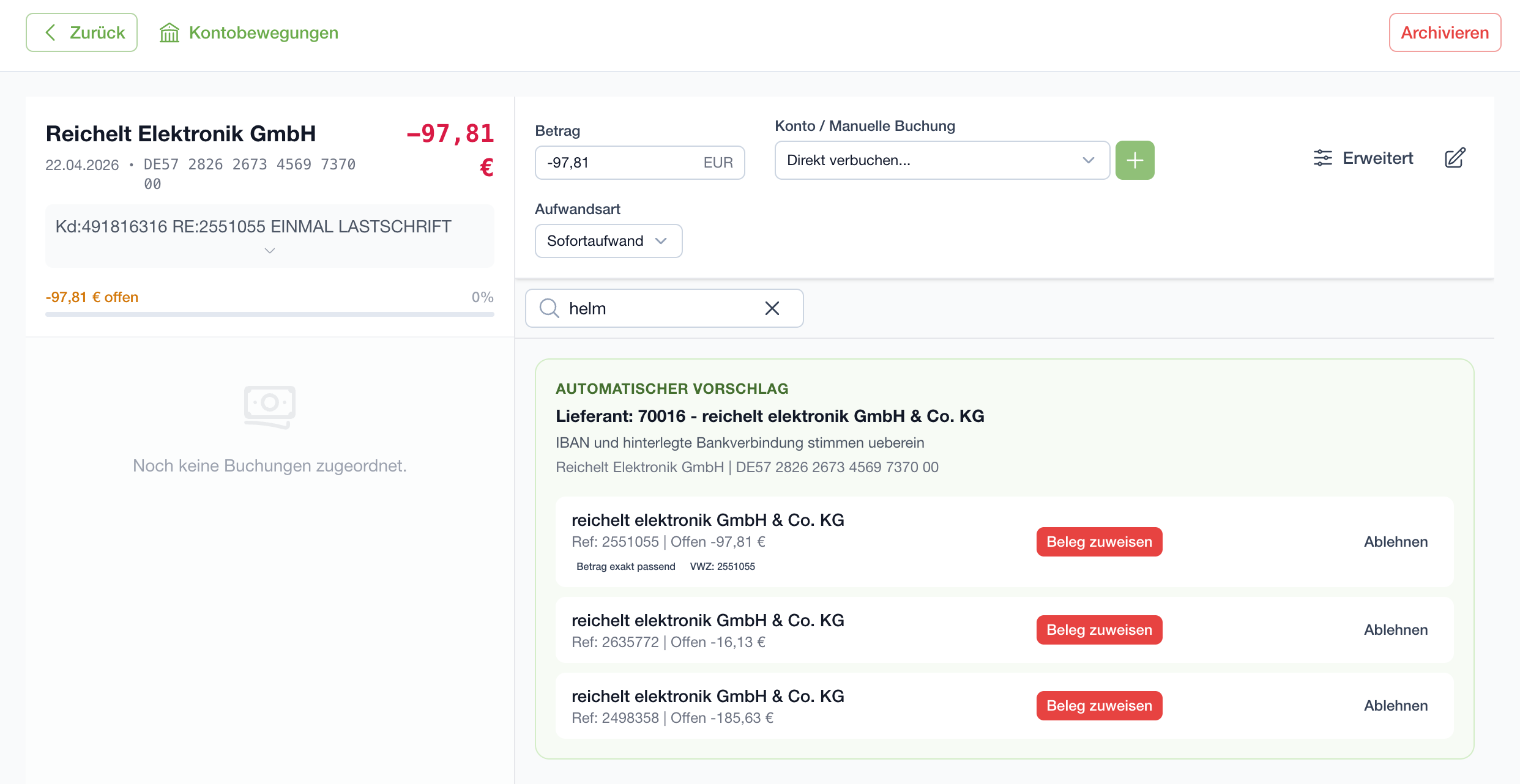Click the IBAN und hinterlegte Bankverbindung line

[740, 443]
